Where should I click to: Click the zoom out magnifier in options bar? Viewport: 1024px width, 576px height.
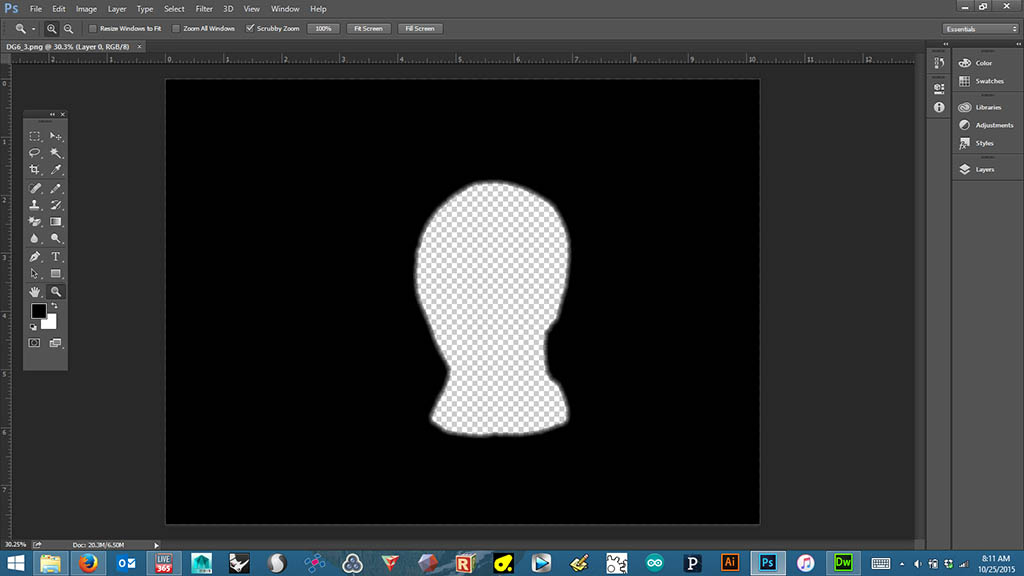click(x=68, y=29)
